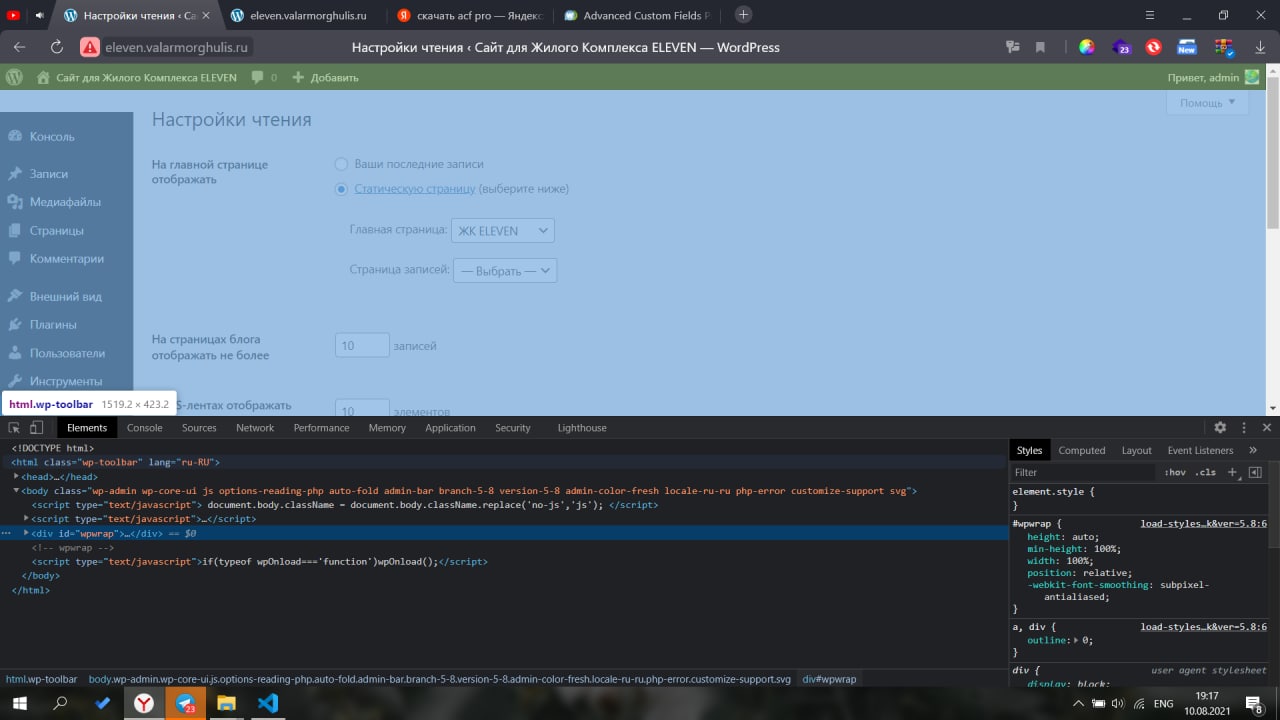Toggle the computed styles sidebar icon
The height and width of the screenshot is (720, 1280).
coord(1255,472)
